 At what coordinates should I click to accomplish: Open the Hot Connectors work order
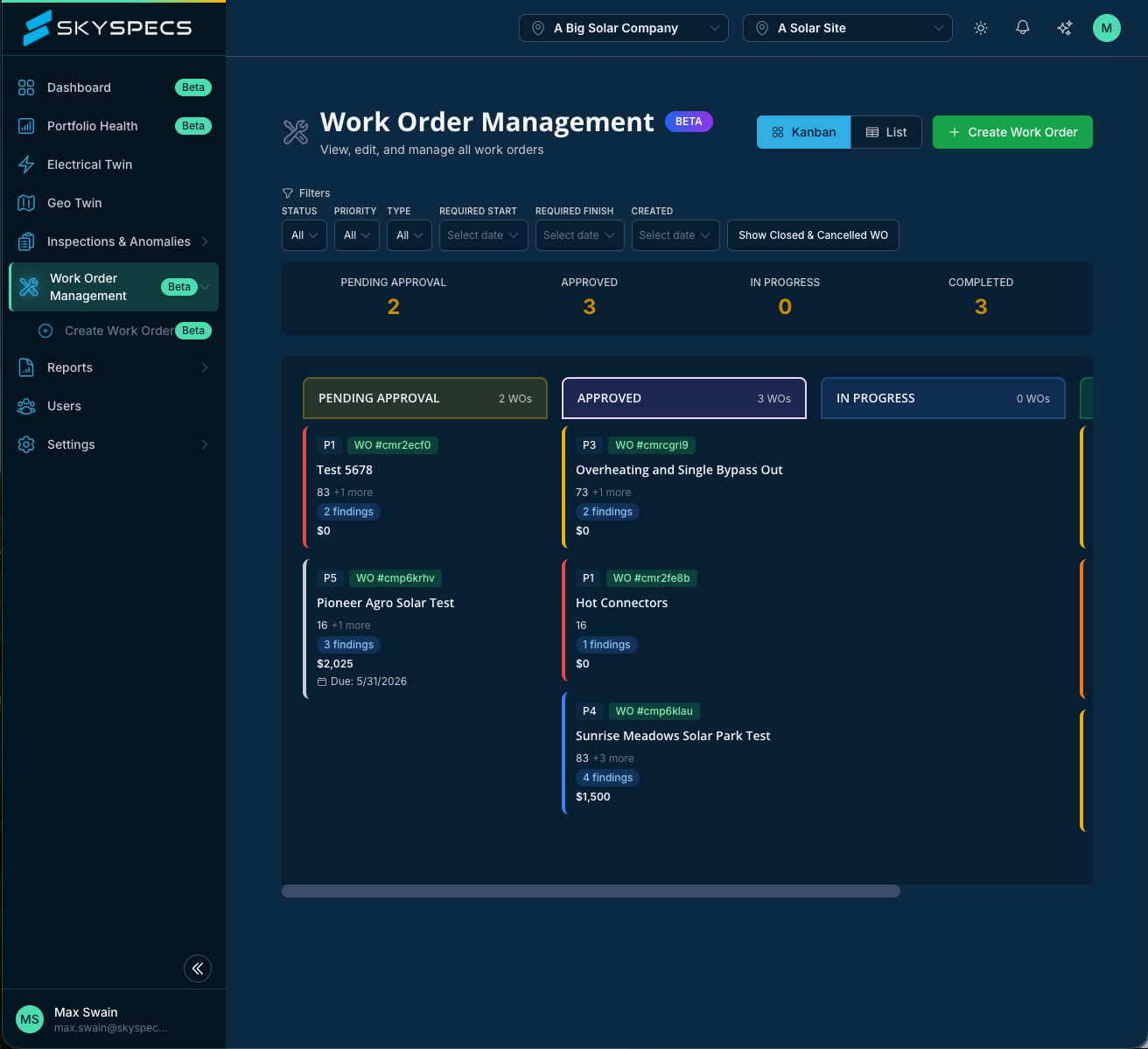click(684, 620)
